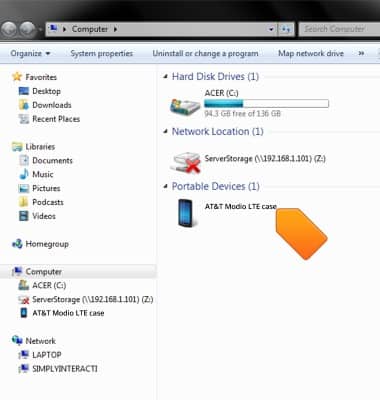Collapse the Portable Devices group

[165, 186]
